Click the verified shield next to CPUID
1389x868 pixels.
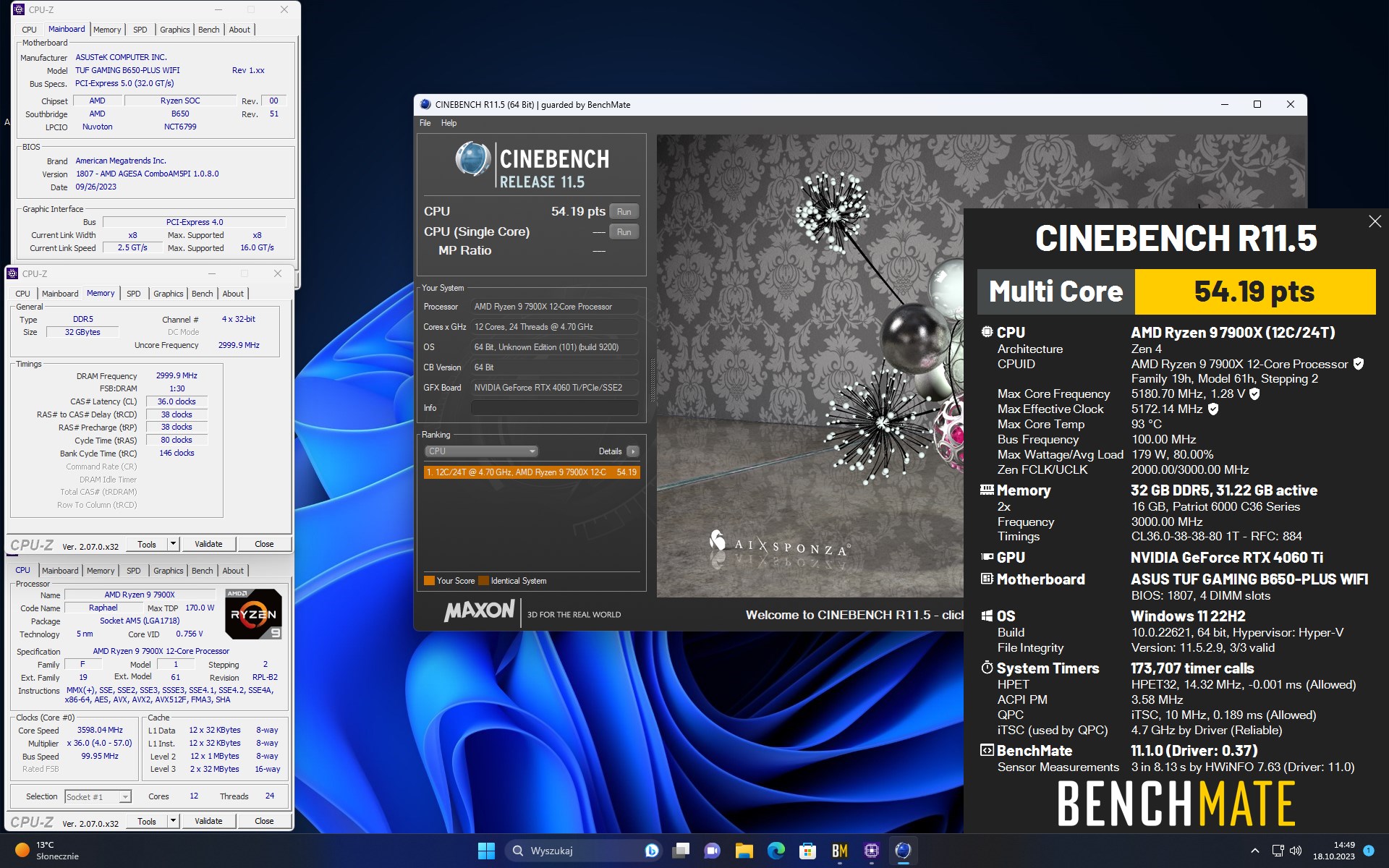point(1359,364)
